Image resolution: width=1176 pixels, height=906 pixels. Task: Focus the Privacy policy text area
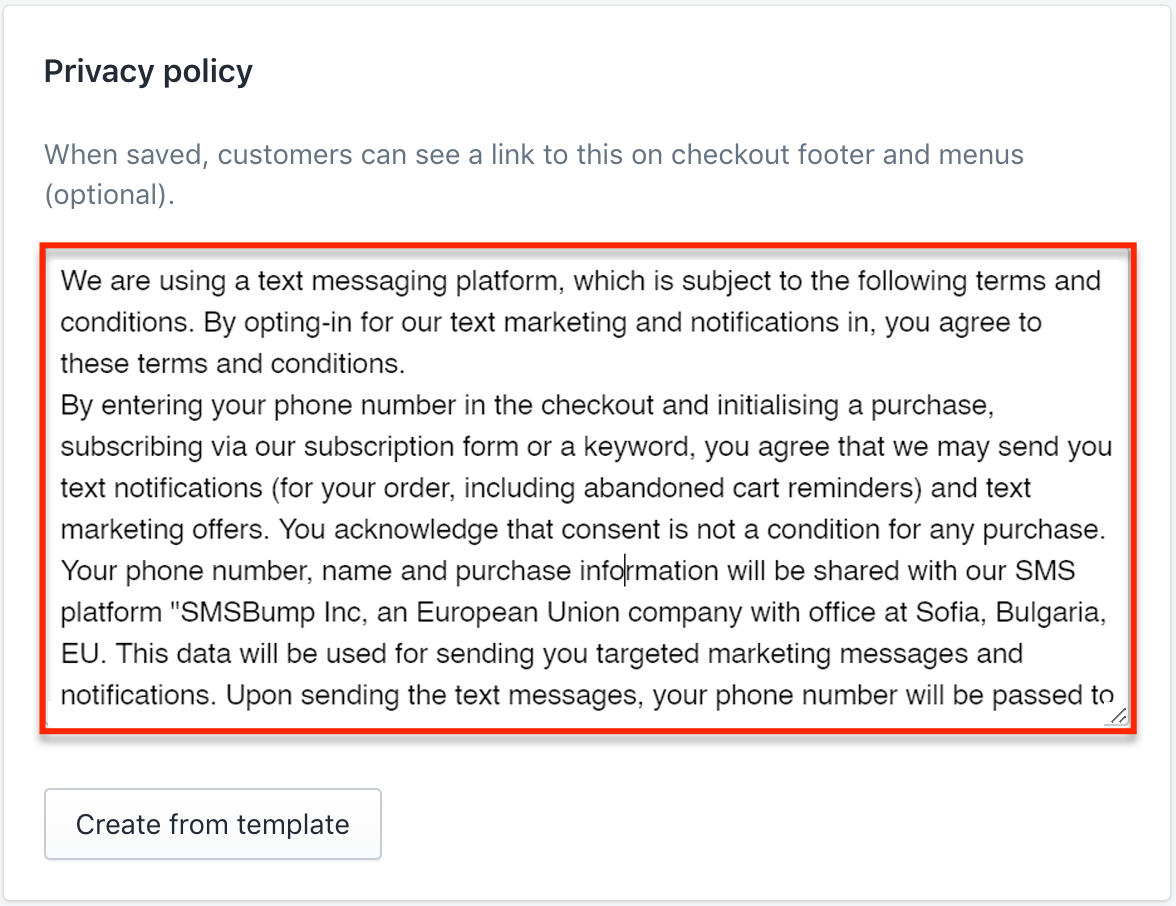[588, 488]
